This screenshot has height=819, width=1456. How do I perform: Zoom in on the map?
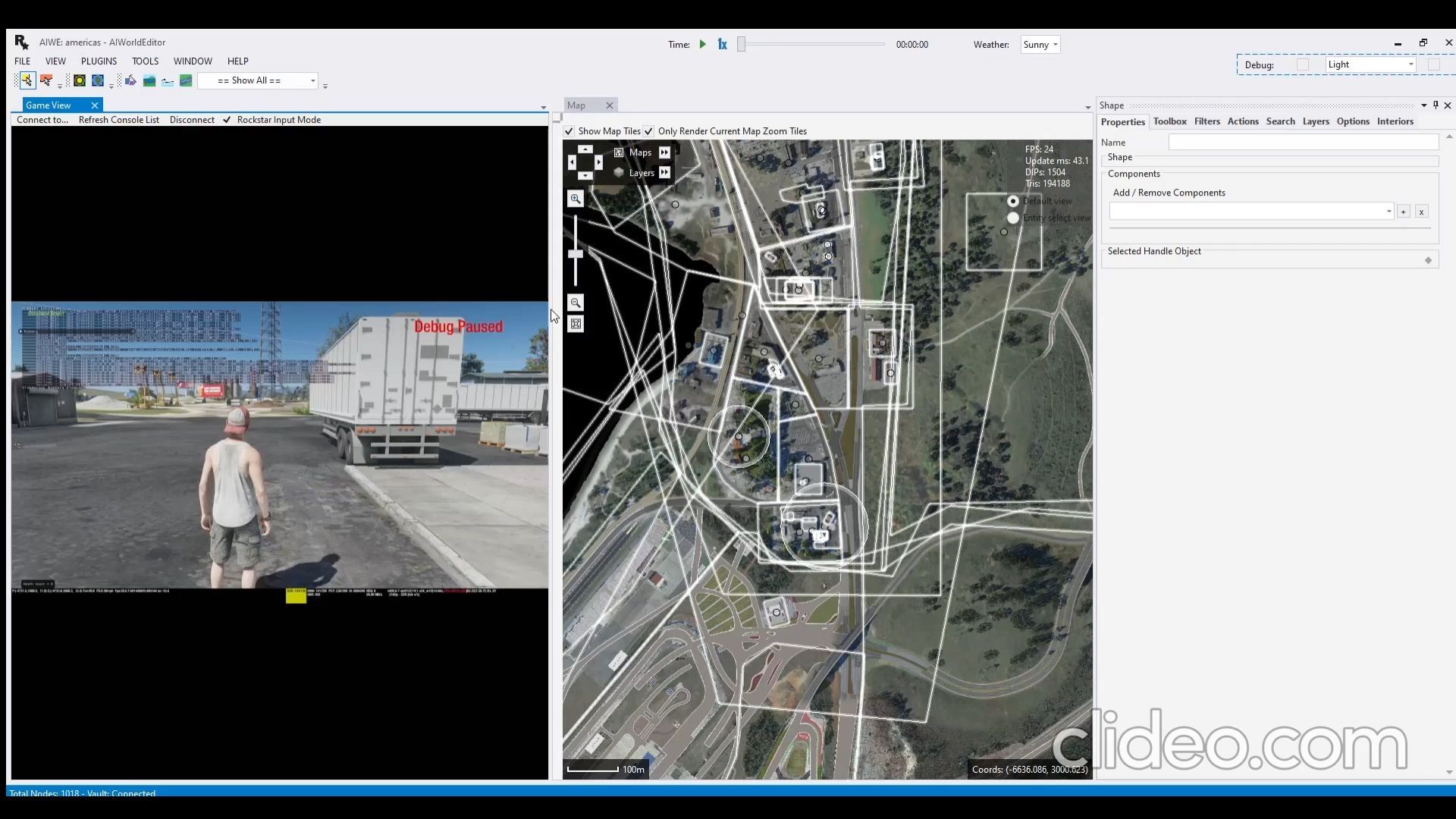pos(576,199)
